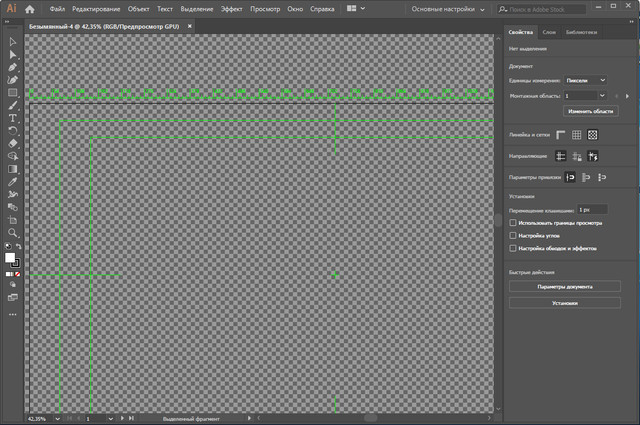Screen dimensions: 640x425
Task: Toggle smart guides icon
Action: pos(592,156)
